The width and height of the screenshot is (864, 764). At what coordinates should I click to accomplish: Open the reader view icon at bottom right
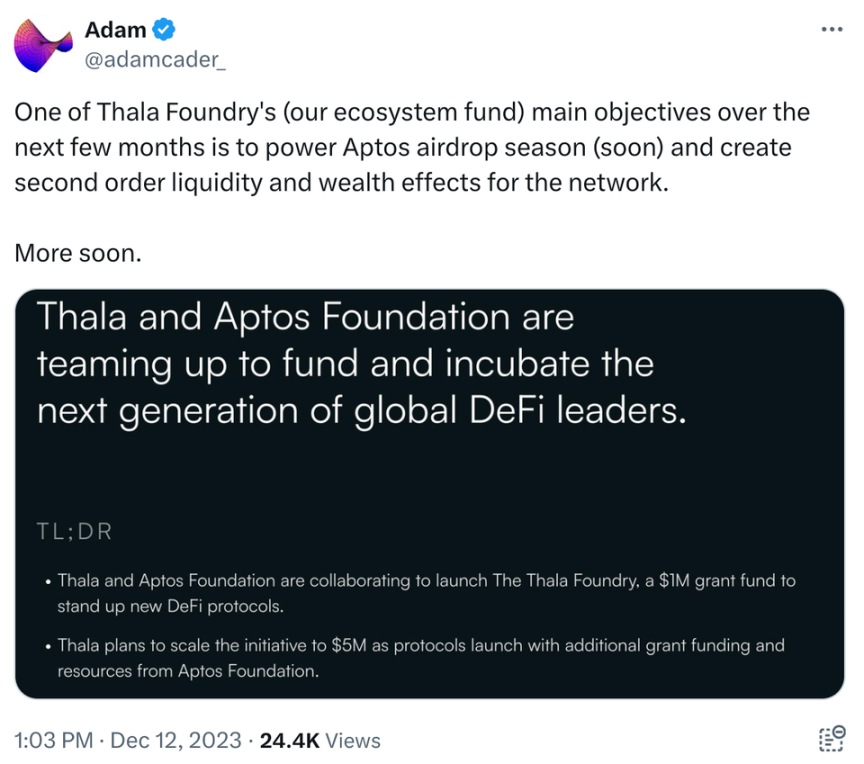click(831, 739)
